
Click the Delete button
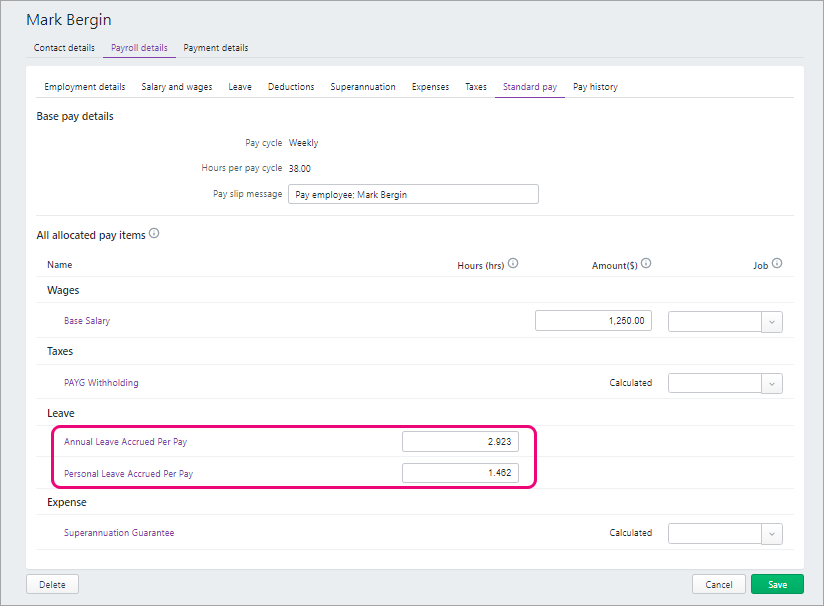(52, 584)
